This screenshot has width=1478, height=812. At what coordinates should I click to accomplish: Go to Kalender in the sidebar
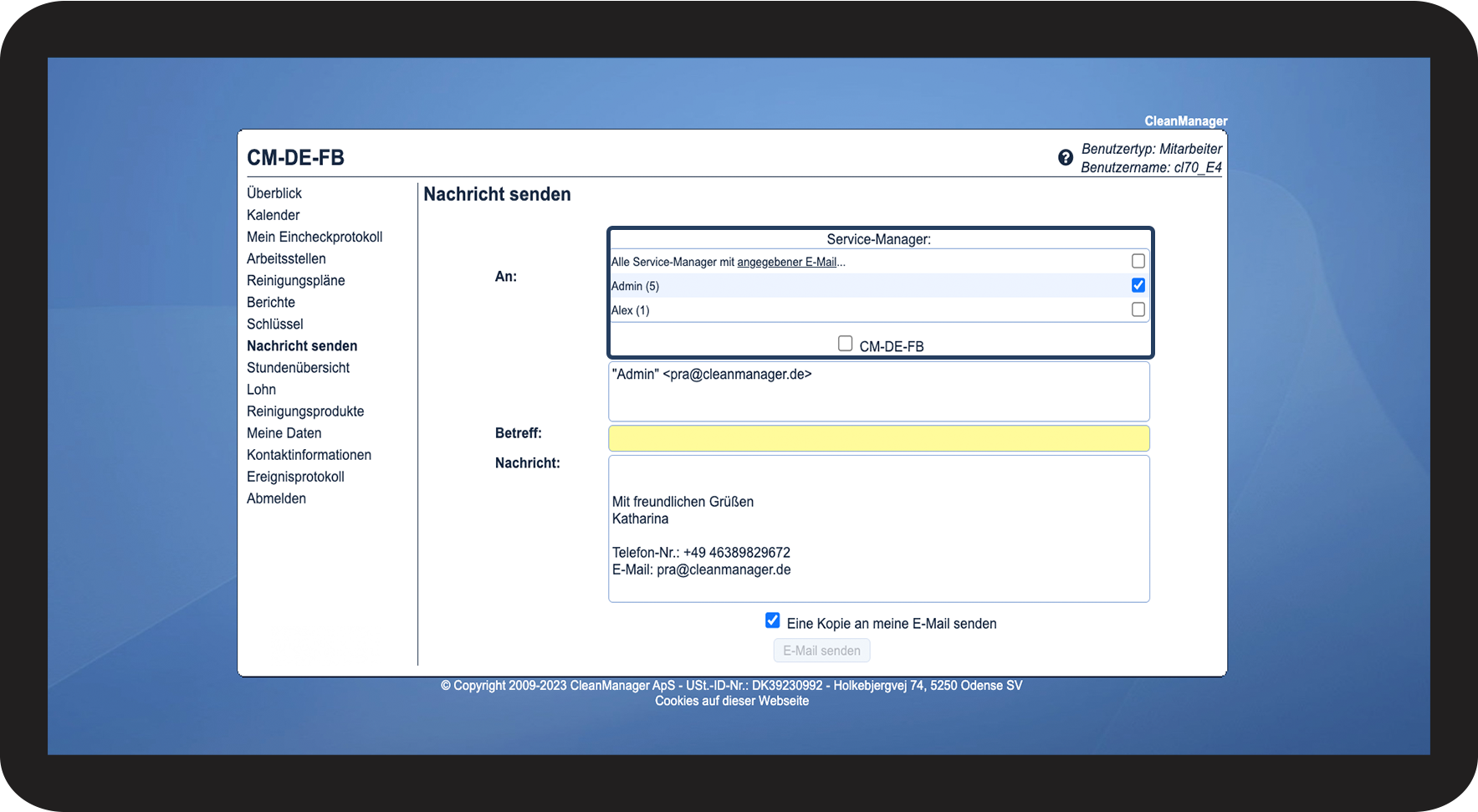(273, 215)
